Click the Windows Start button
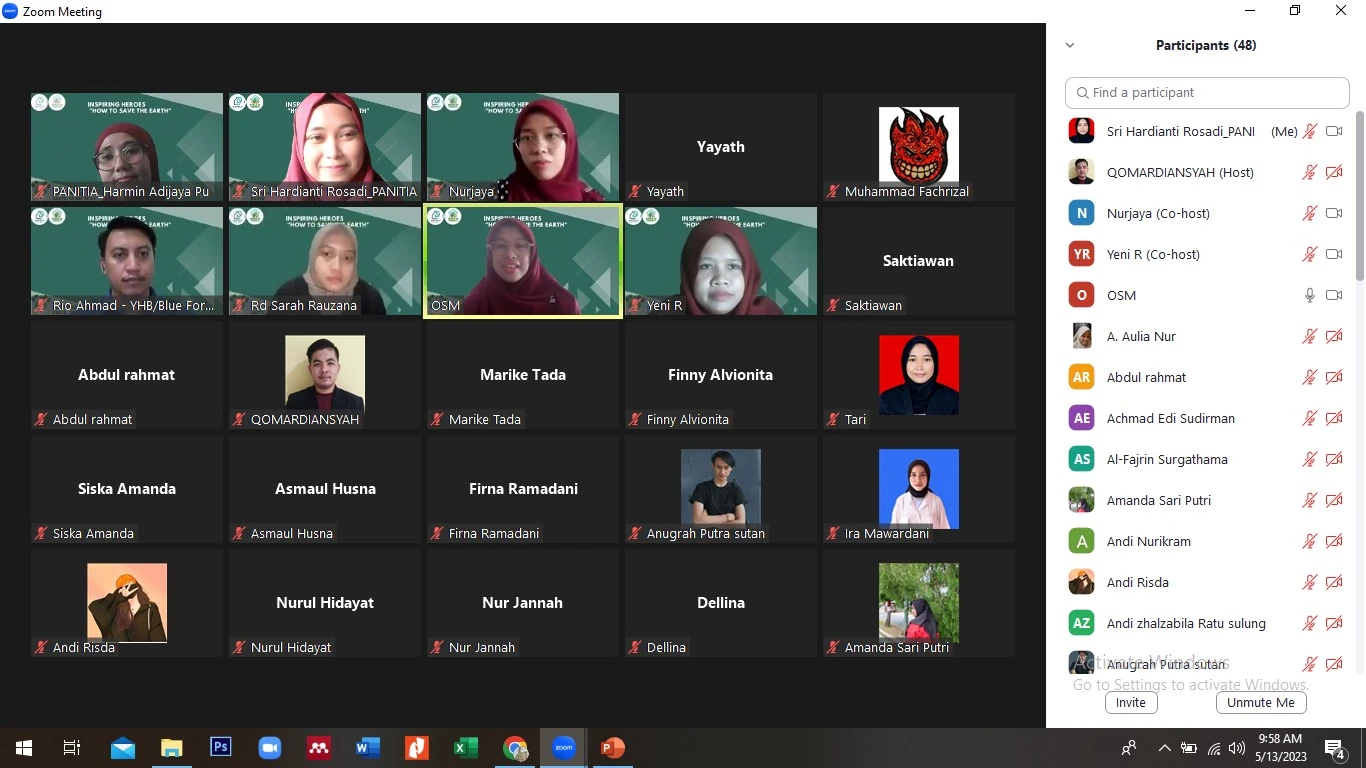Image resolution: width=1366 pixels, height=768 pixels. coord(24,747)
